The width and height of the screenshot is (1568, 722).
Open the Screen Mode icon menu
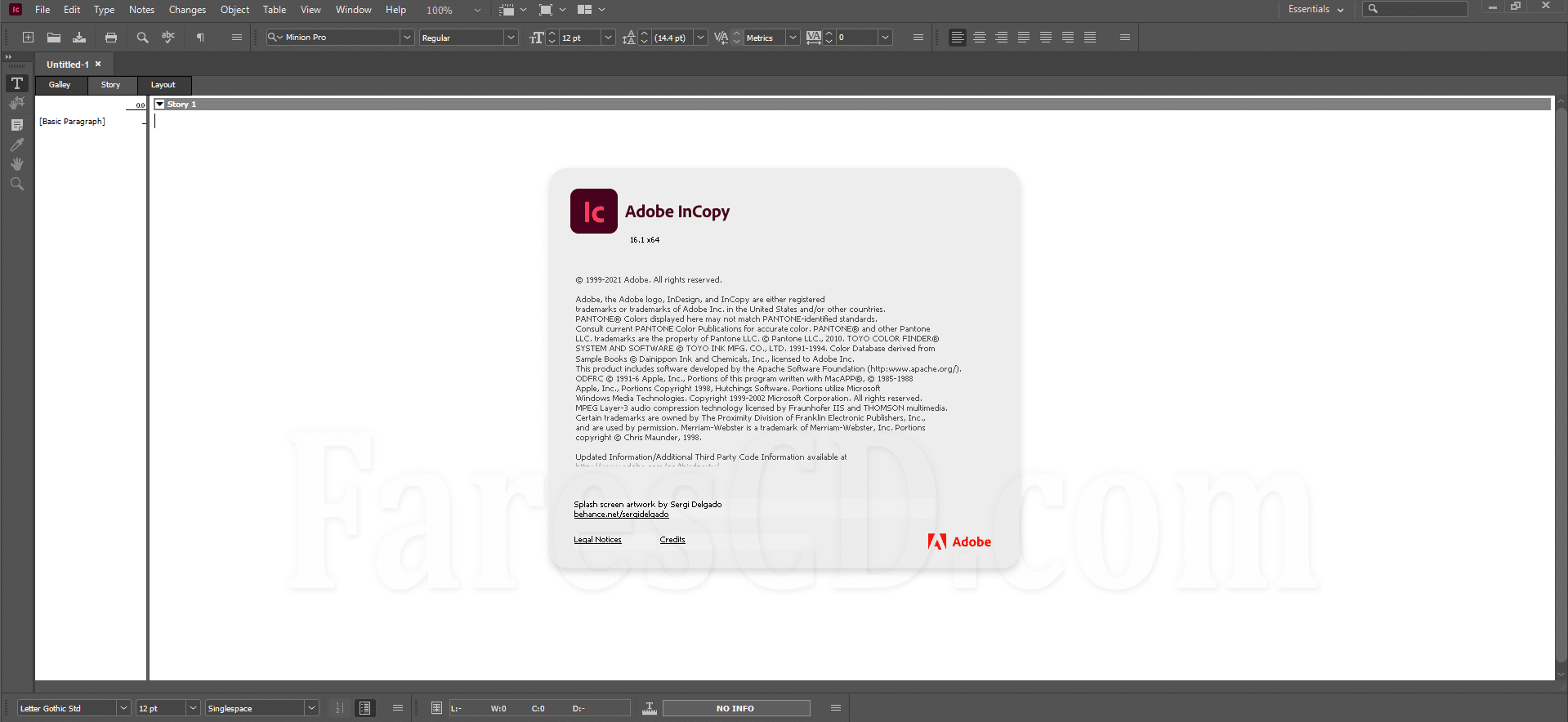pyautogui.click(x=552, y=10)
